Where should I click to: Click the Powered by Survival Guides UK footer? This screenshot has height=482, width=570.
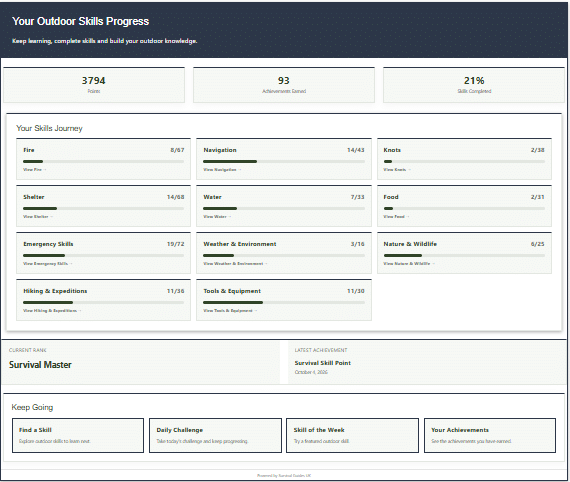[284, 475]
